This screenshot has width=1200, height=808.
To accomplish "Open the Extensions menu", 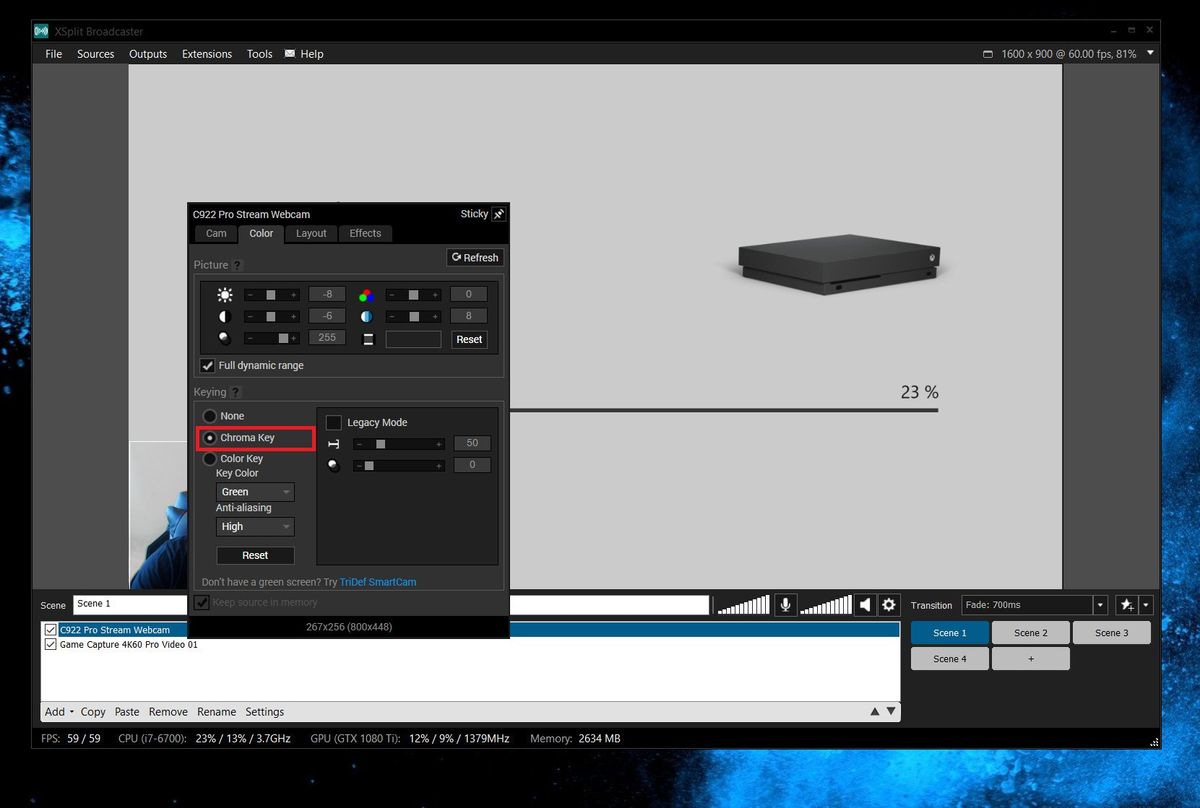I will pos(206,53).
